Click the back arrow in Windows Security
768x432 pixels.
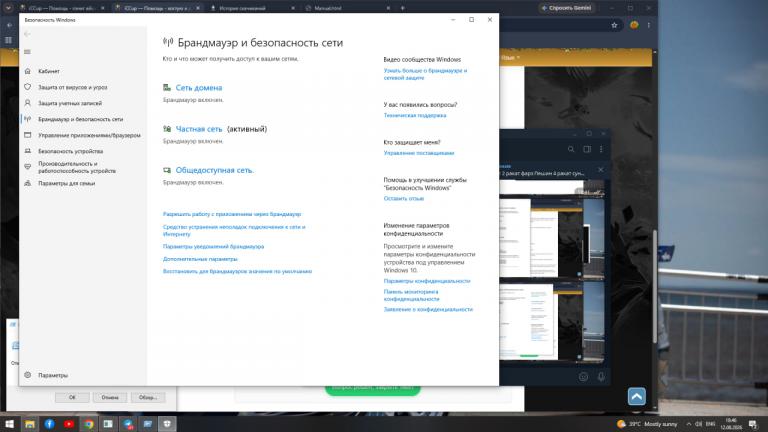point(27,34)
